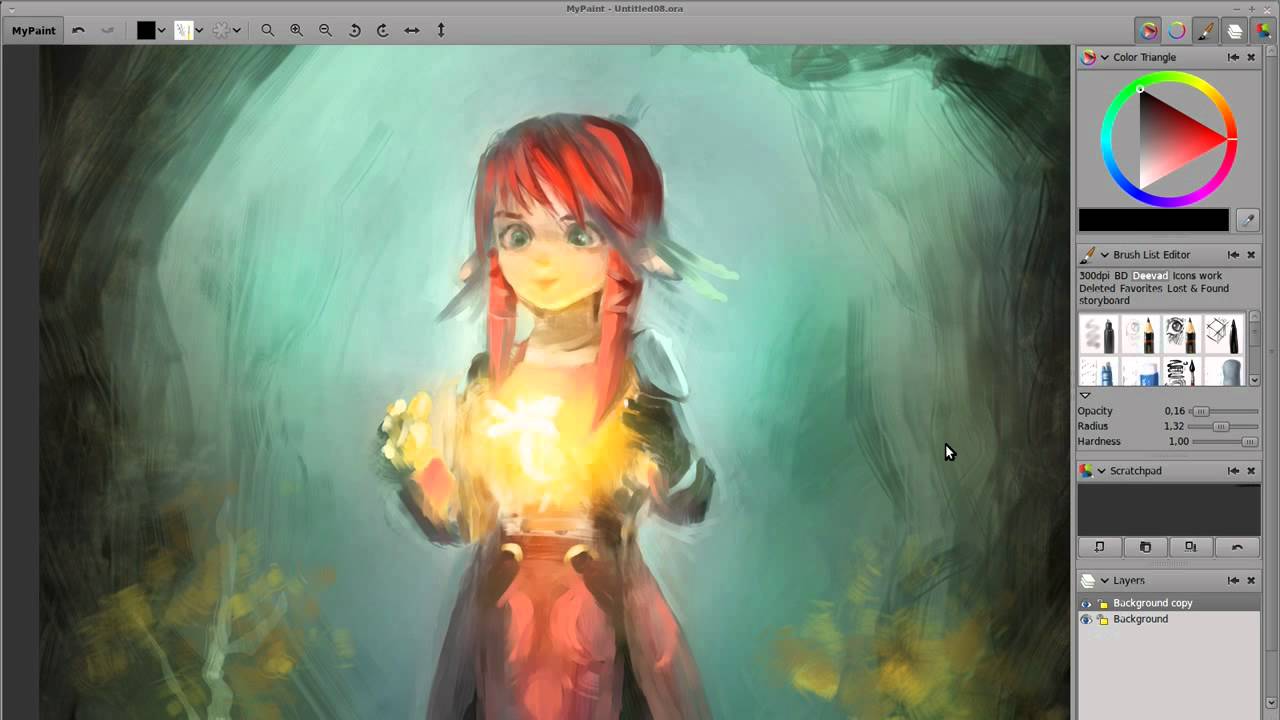This screenshot has height=720, width=1280.
Task: Select the BD brush group
Action: 1121,275
